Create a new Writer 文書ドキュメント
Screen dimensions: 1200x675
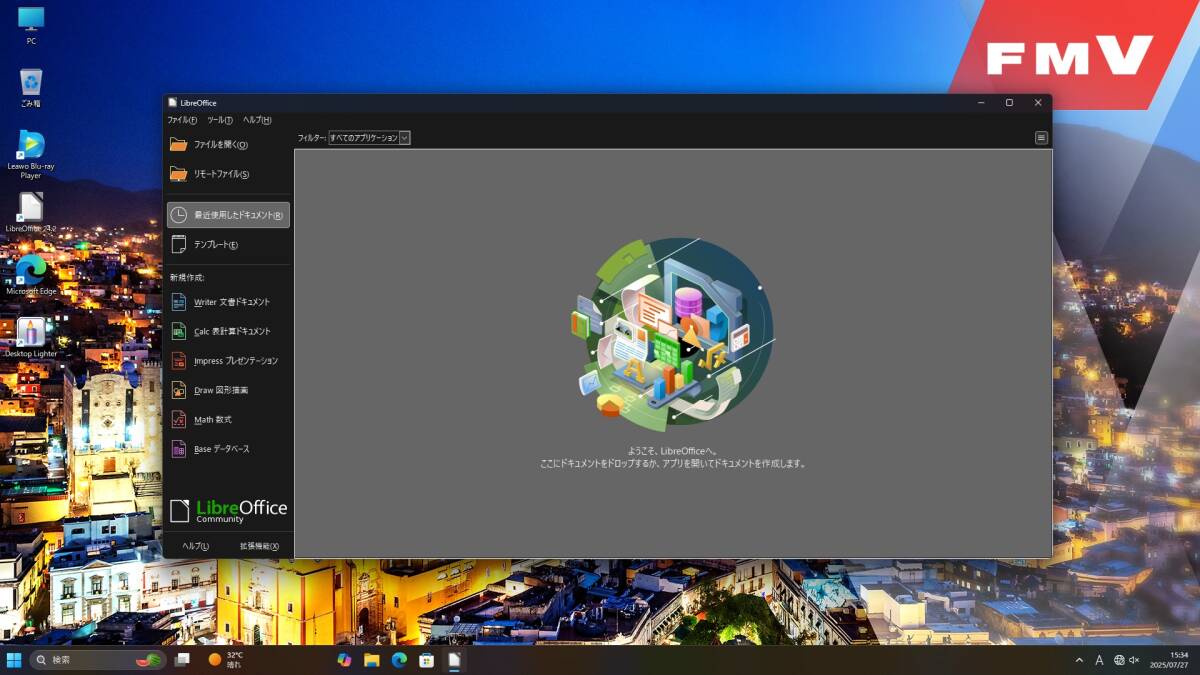click(x=228, y=302)
